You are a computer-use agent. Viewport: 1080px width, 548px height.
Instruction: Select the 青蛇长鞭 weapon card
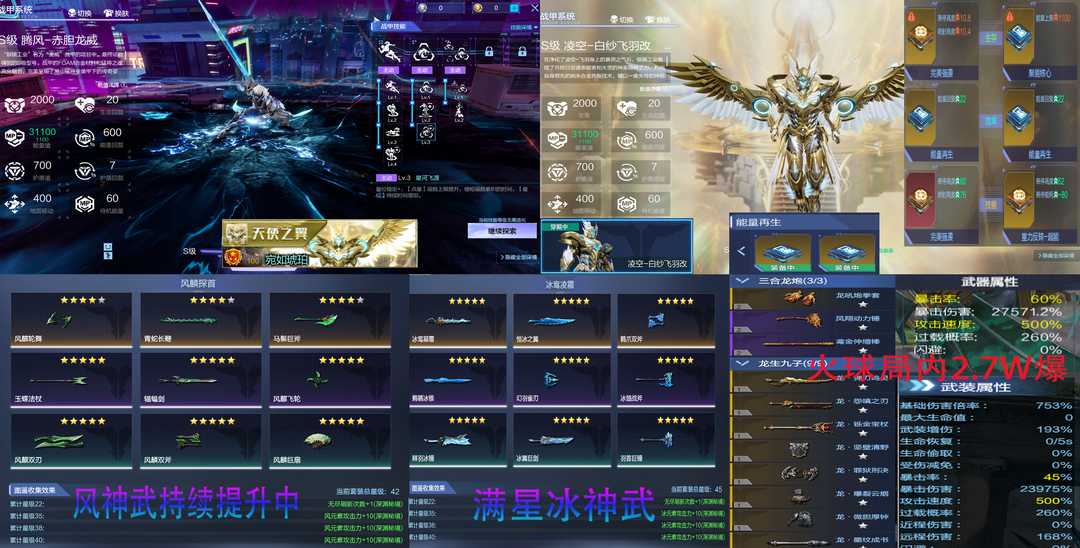tap(200, 320)
